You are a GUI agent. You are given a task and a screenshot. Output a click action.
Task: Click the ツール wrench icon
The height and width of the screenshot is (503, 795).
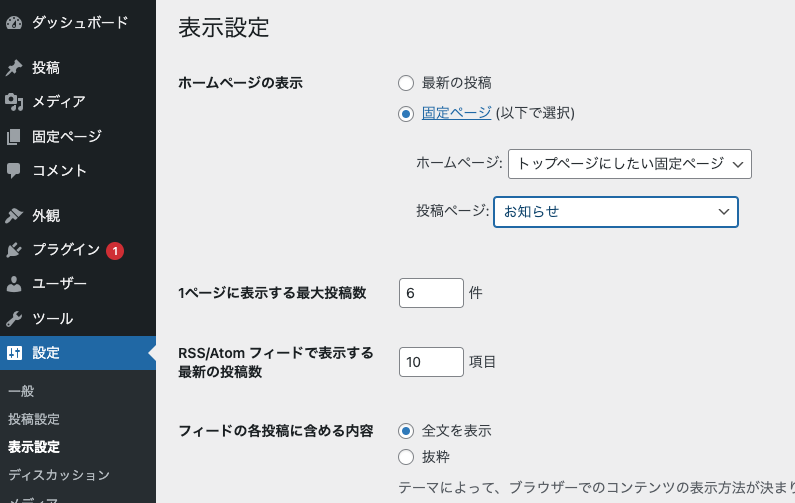point(14,319)
